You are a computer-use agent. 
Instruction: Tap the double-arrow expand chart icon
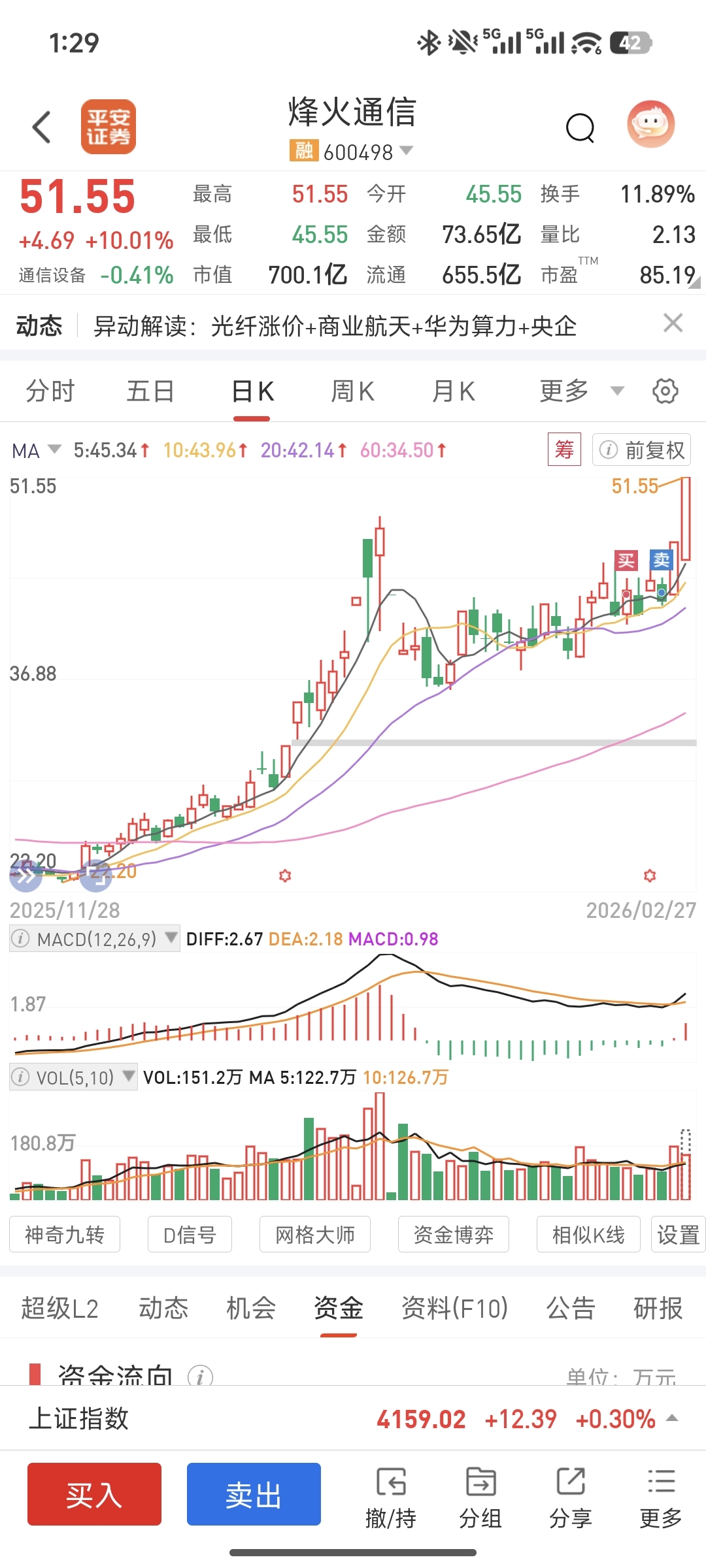tap(25, 876)
